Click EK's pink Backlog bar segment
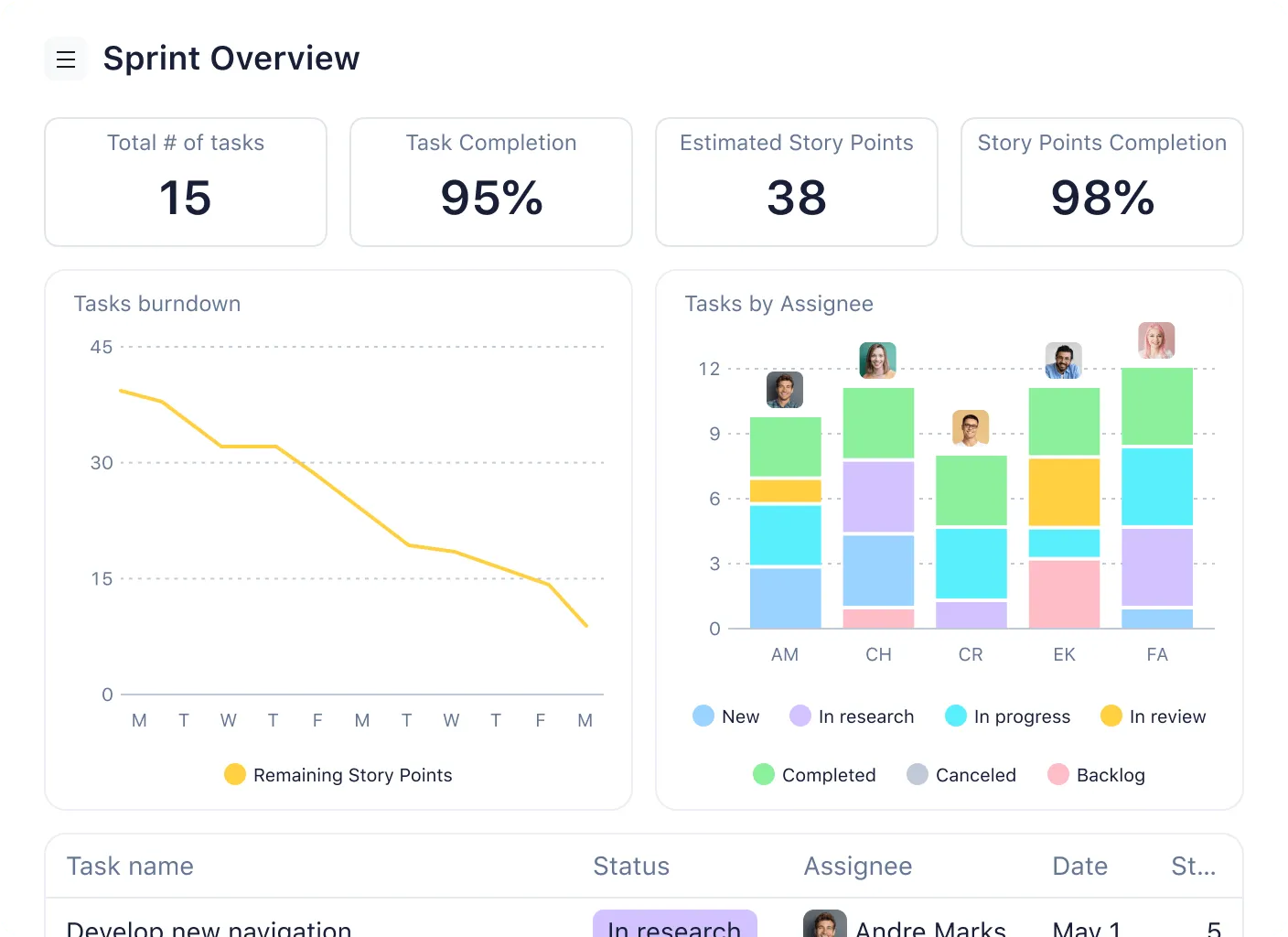The height and width of the screenshot is (937, 1288). point(1064,595)
